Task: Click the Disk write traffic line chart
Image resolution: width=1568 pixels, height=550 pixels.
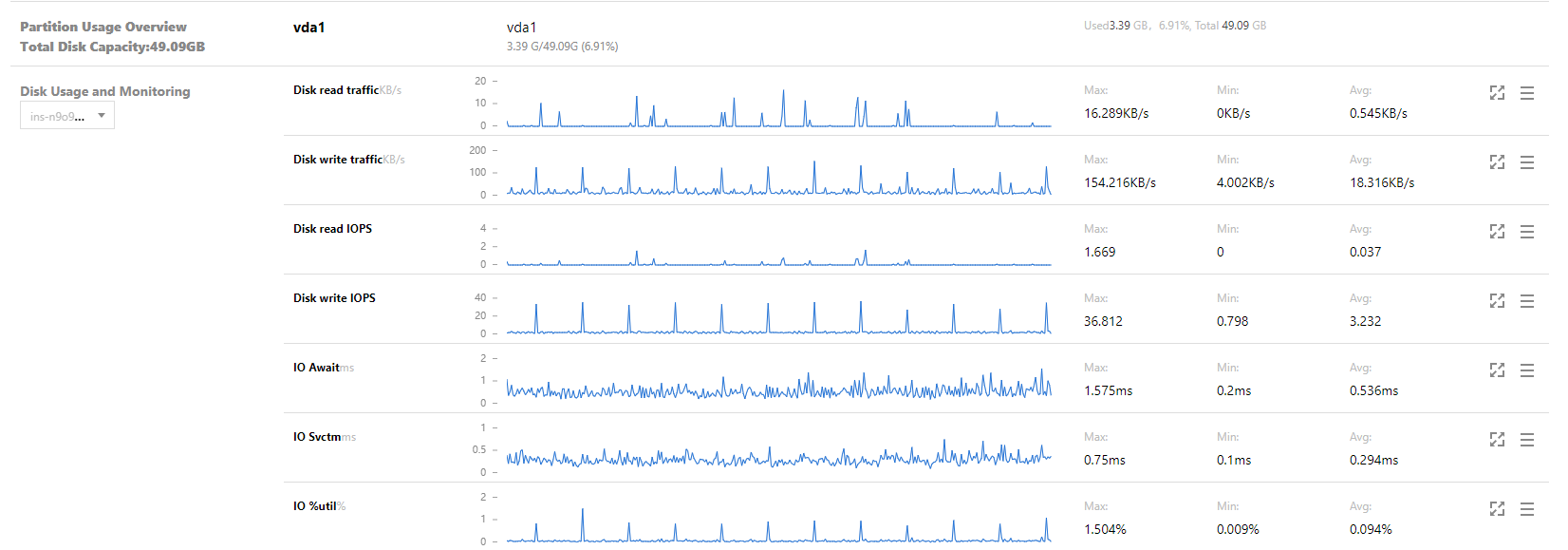Action: (778, 177)
